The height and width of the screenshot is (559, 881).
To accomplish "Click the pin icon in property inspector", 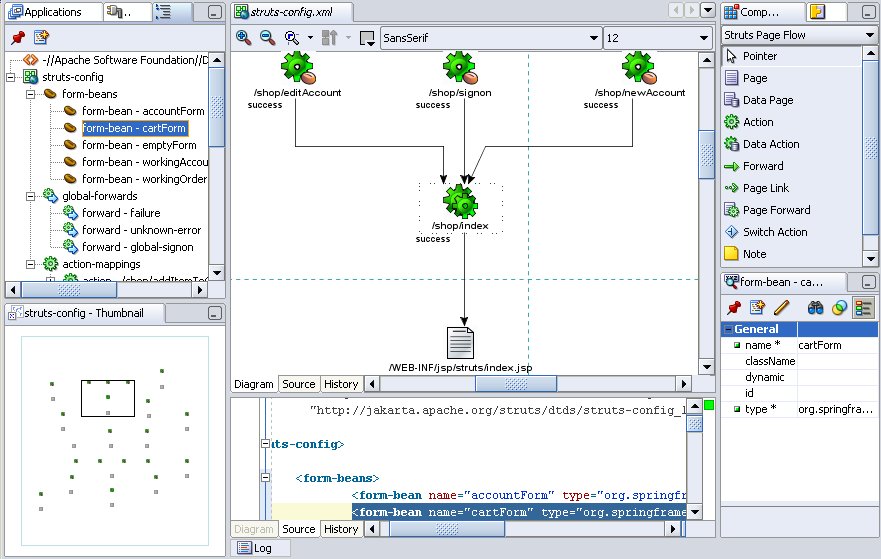I will tap(734, 307).
